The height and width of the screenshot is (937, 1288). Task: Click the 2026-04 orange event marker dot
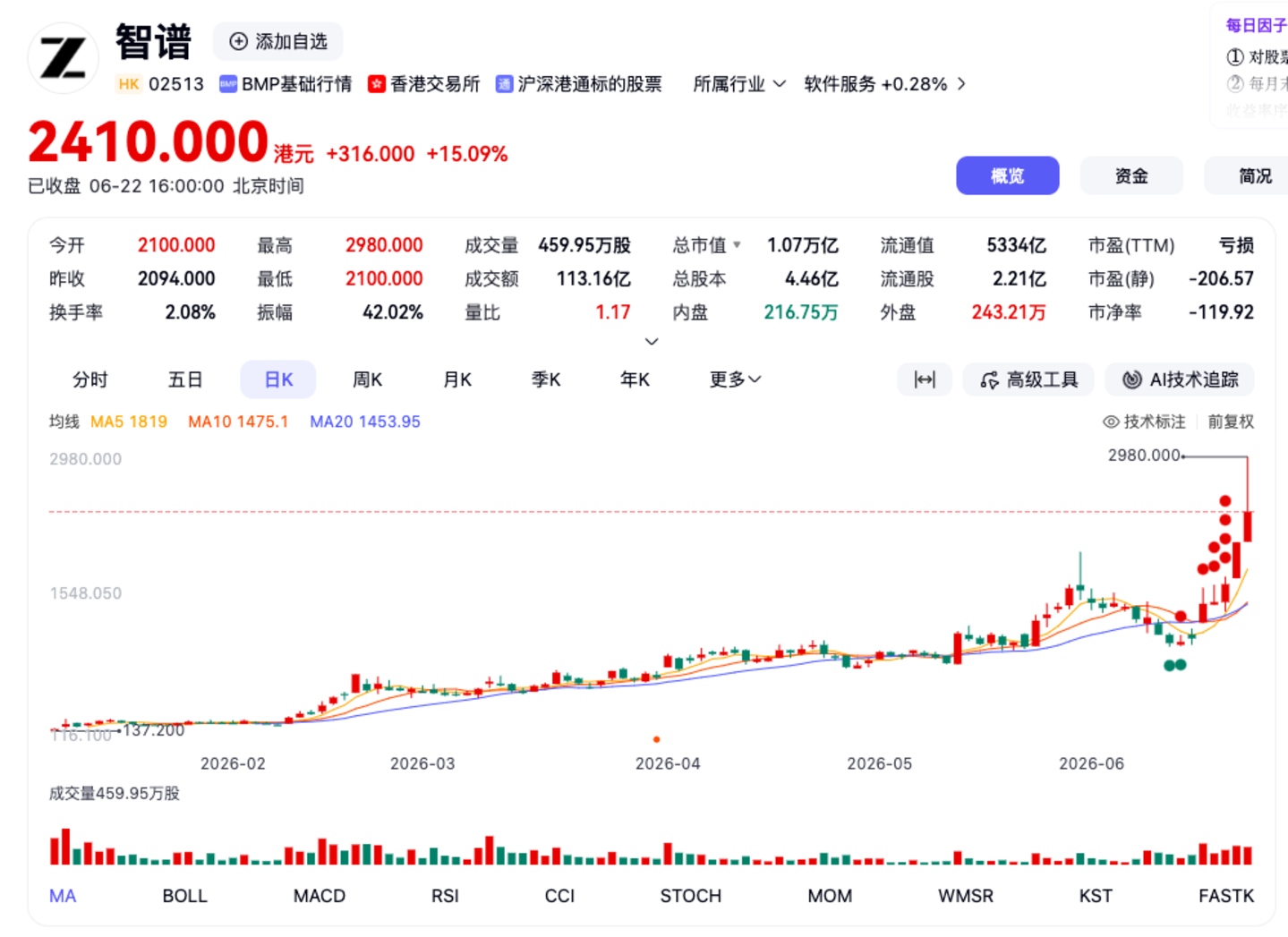pyautogui.click(x=657, y=739)
